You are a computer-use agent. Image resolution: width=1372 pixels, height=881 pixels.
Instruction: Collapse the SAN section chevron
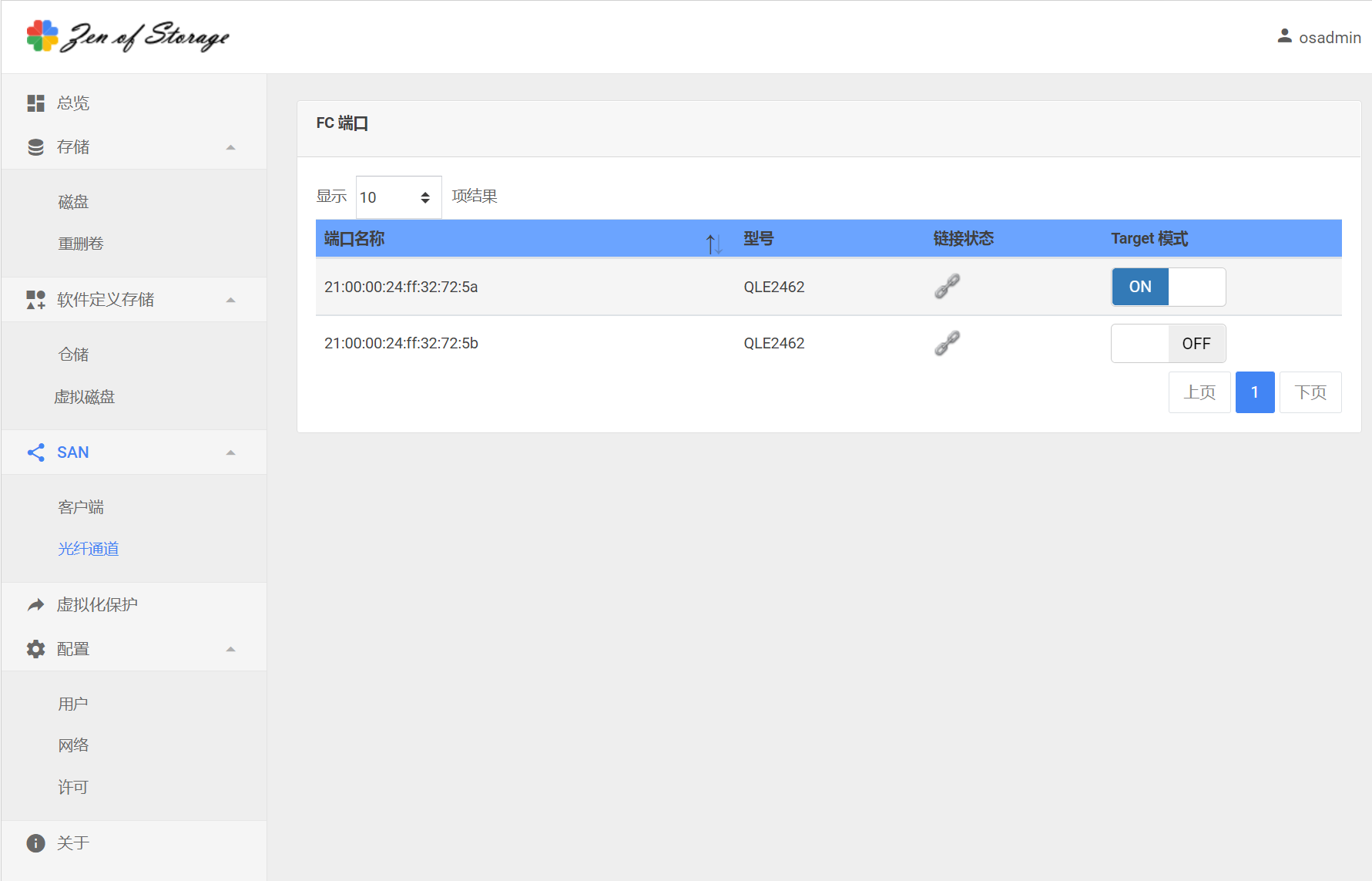(x=230, y=452)
